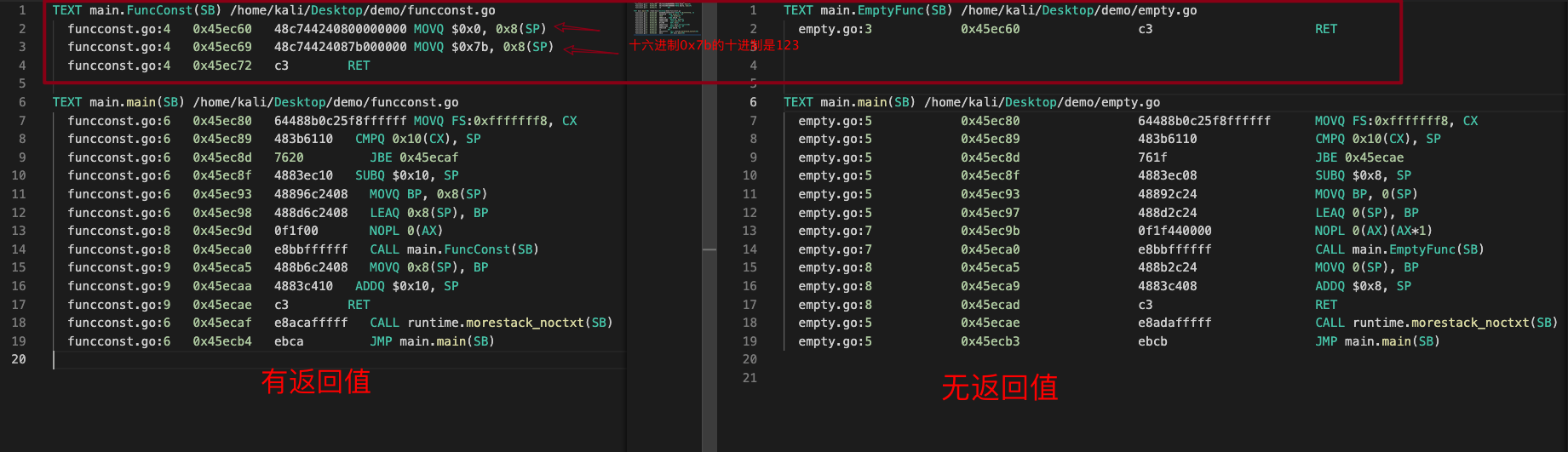Click the empty.go file path on right line 1
The image size is (1568, 452).
pos(1078,10)
